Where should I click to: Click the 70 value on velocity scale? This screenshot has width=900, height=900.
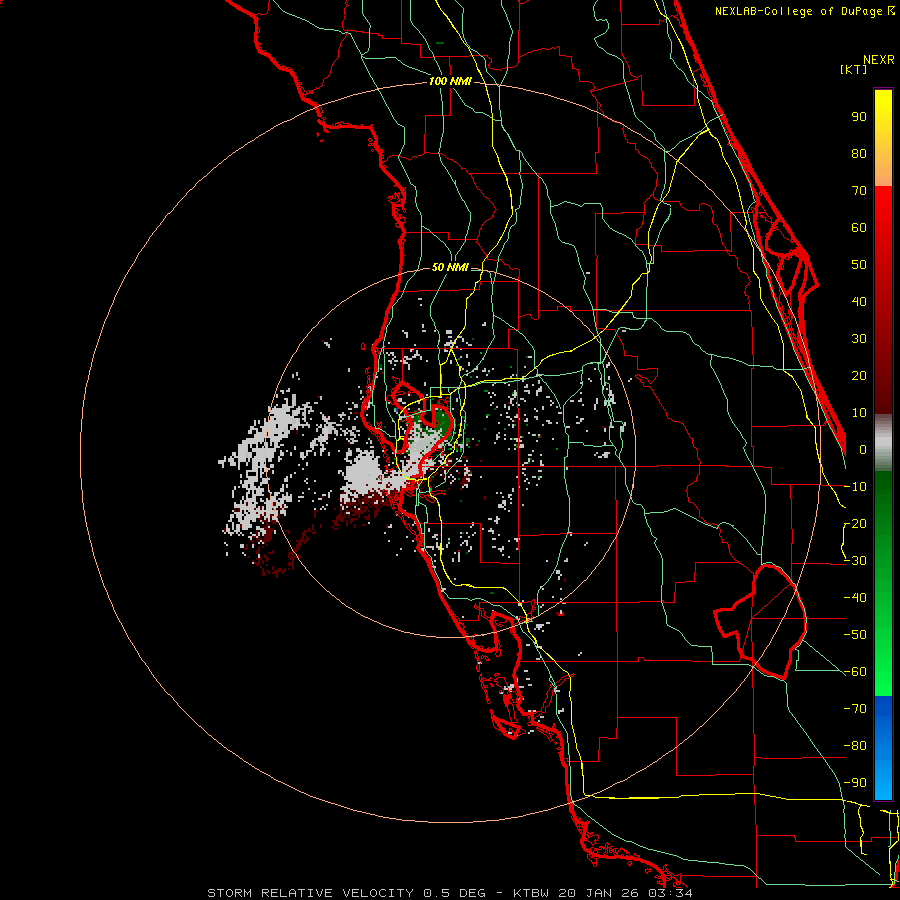[859, 191]
